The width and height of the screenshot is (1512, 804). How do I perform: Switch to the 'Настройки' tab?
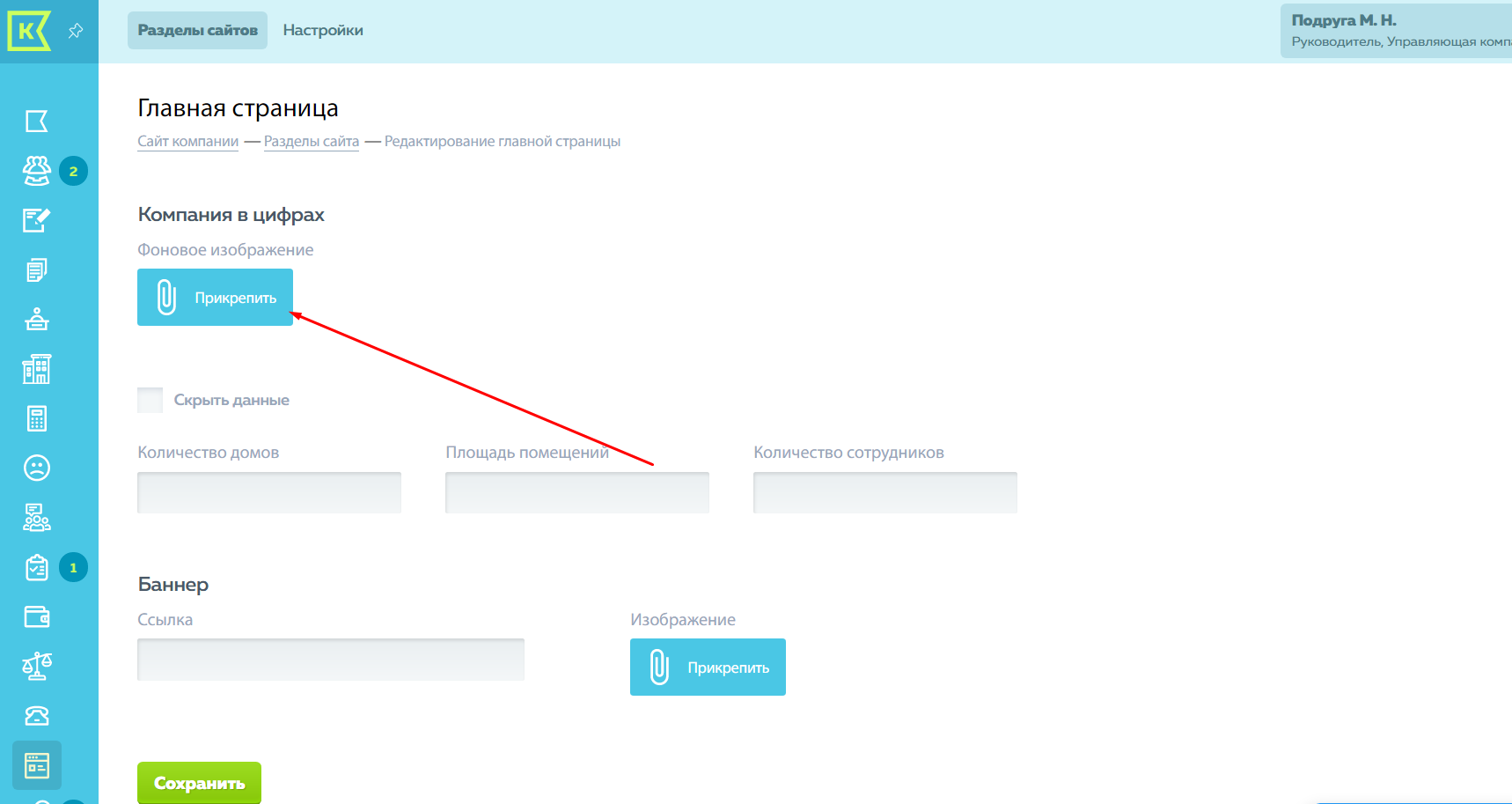coord(323,31)
